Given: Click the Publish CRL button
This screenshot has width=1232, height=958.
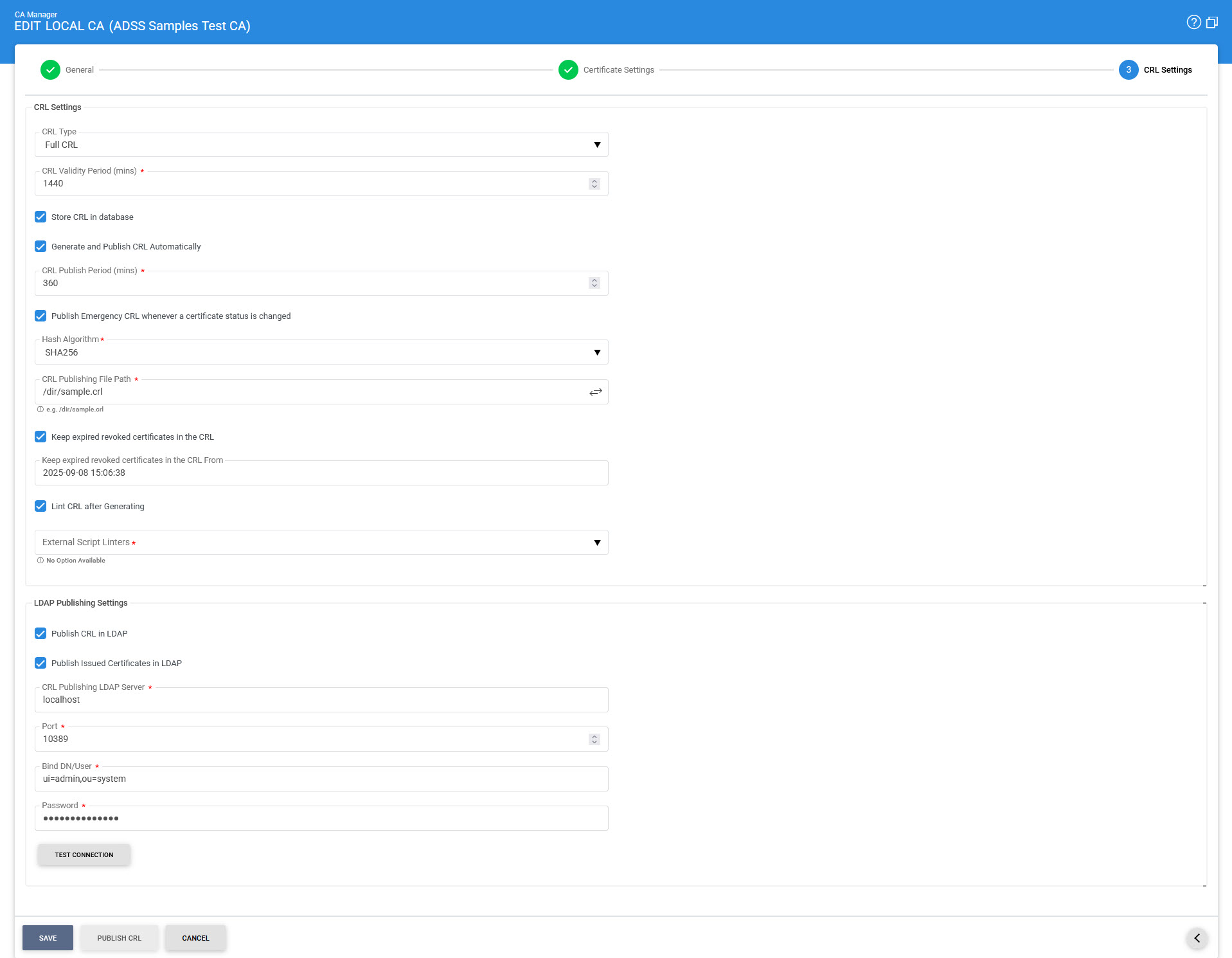Looking at the screenshot, I should pos(119,938).
